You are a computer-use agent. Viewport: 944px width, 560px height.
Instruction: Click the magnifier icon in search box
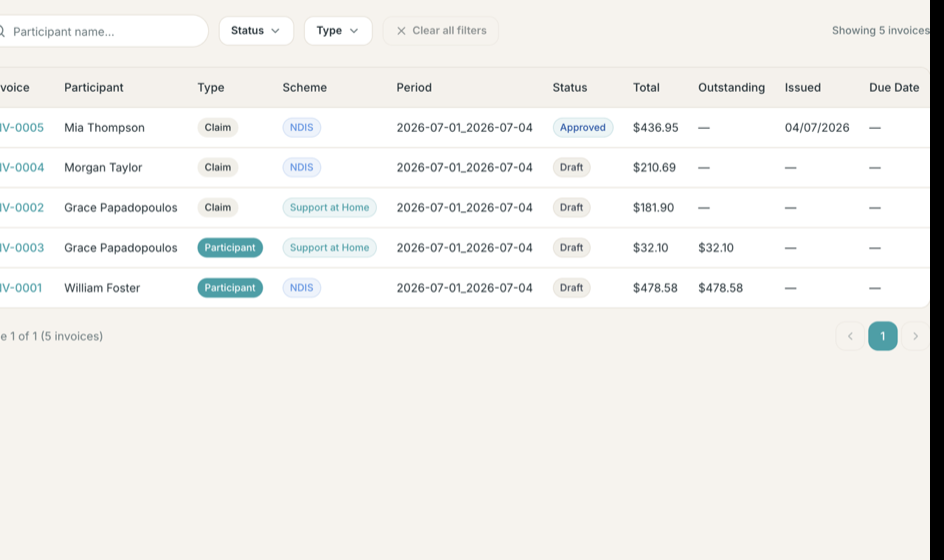[x=2, y=31]
